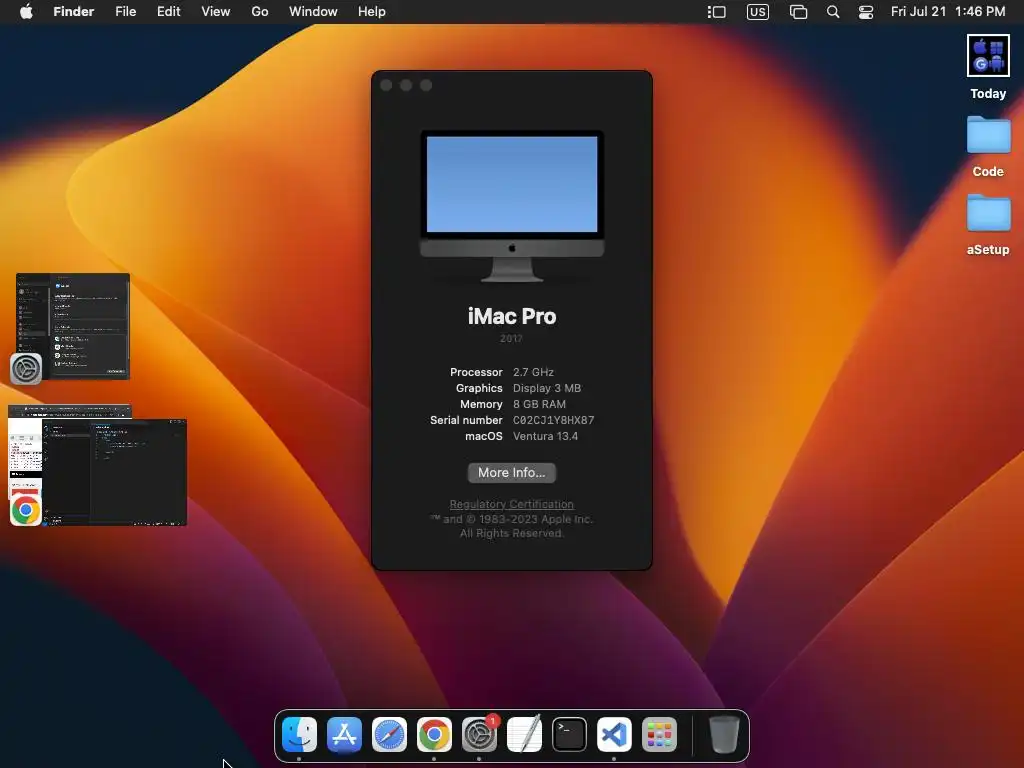
Task: Open Control Center icon
Action: 866,12
